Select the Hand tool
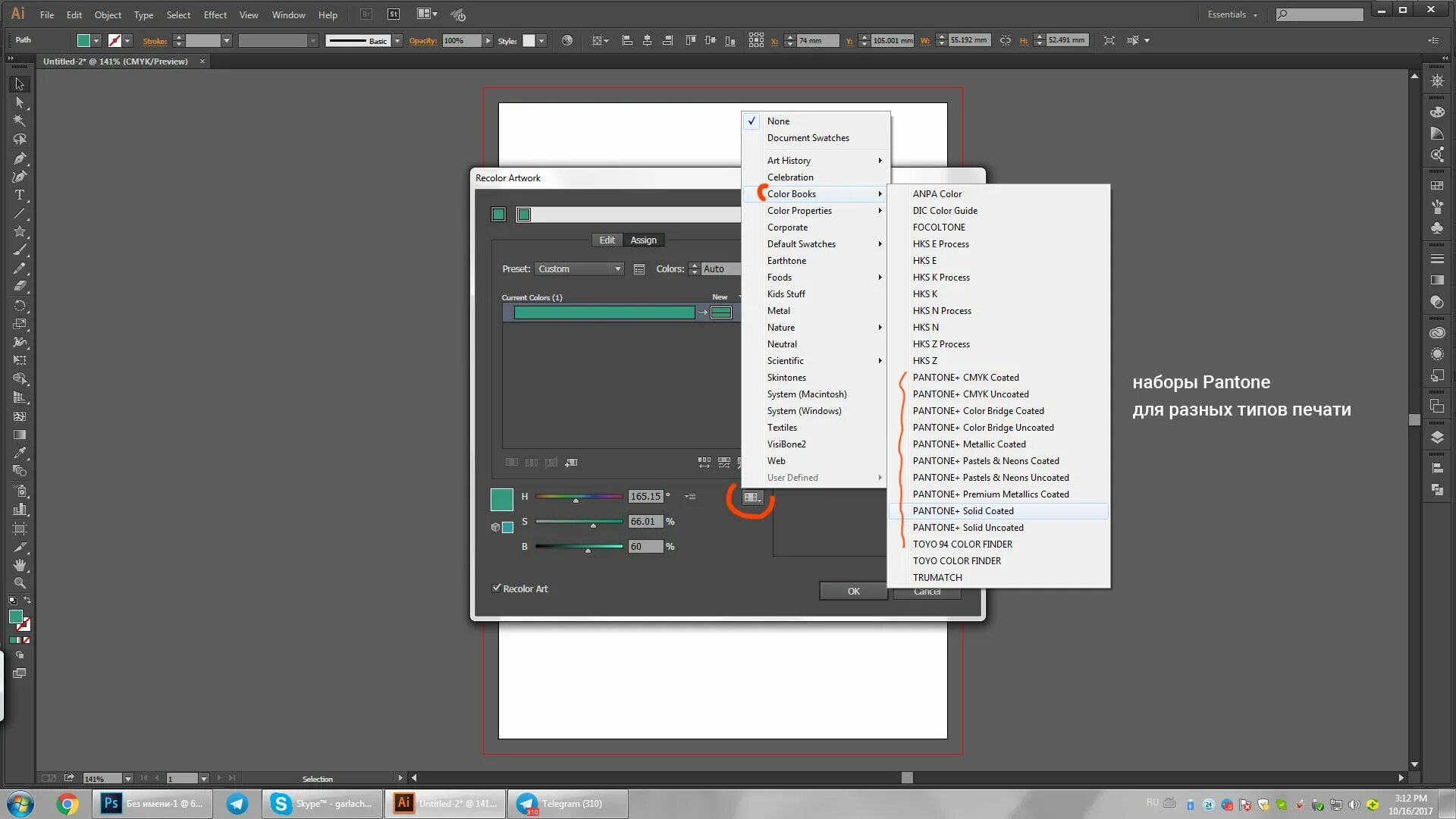This screenshot has width=1456, height=819. pyautogui.click(x=20, y=565)
